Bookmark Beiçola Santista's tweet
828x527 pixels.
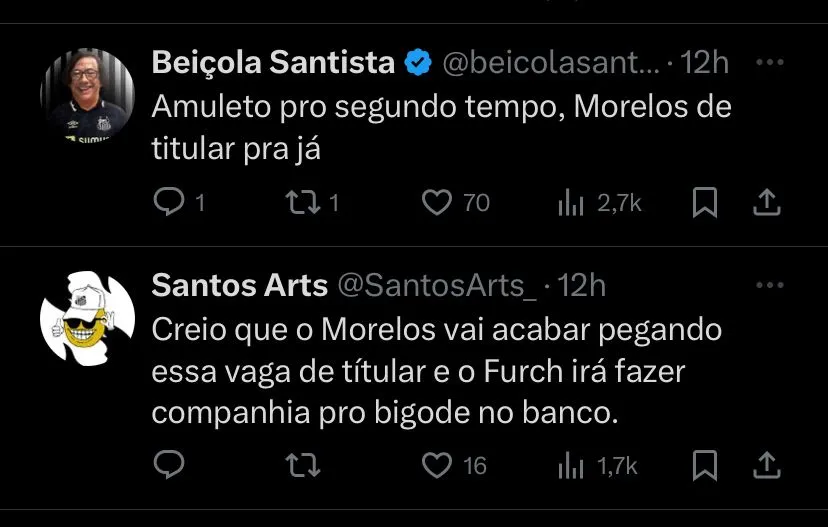click(x=705, y=203)
